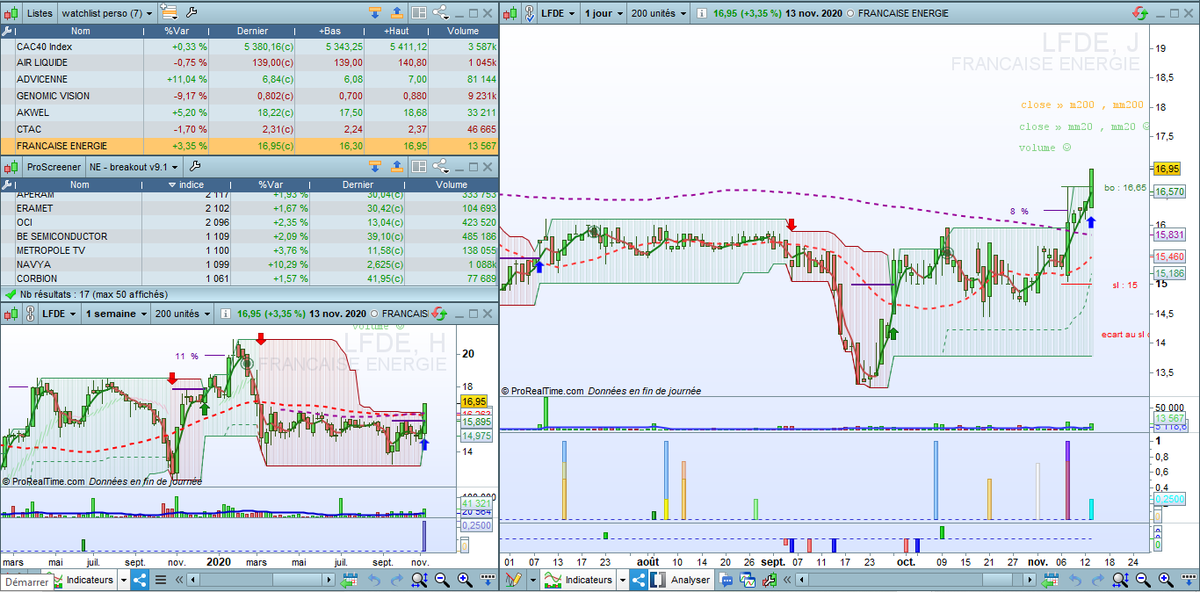Sort screener by indice column header
This screenshot has width=1200, height=592.
click(x=187, y=185)
